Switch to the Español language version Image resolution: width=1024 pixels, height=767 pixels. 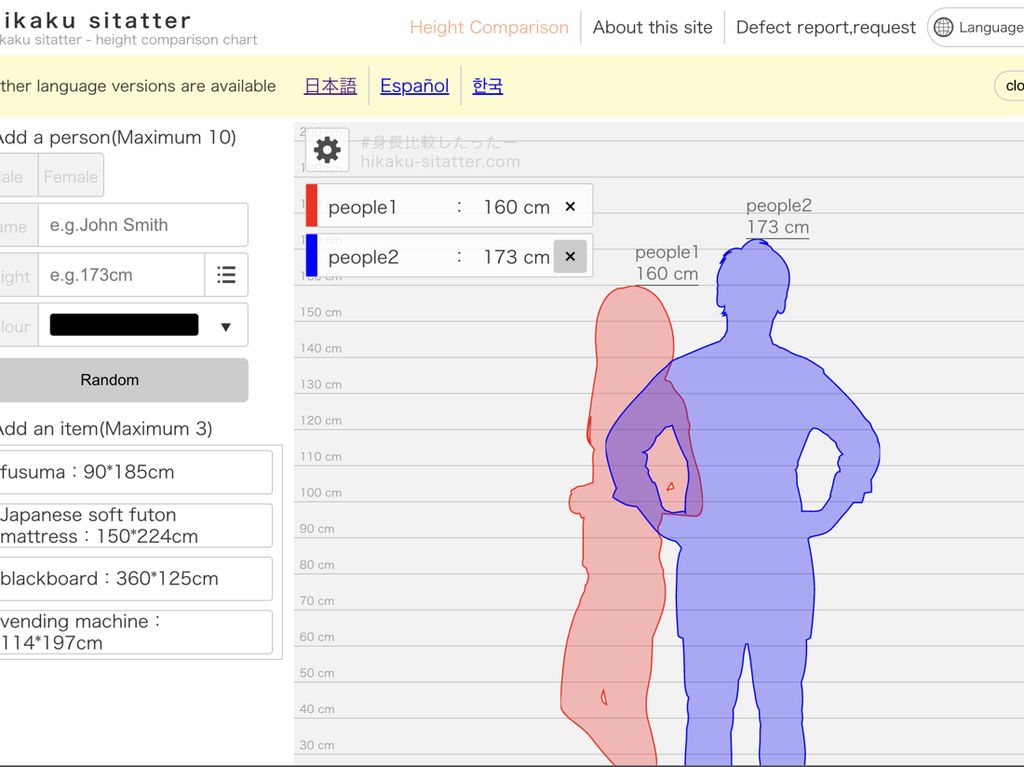pyautogui.click(x=414, y=86)
